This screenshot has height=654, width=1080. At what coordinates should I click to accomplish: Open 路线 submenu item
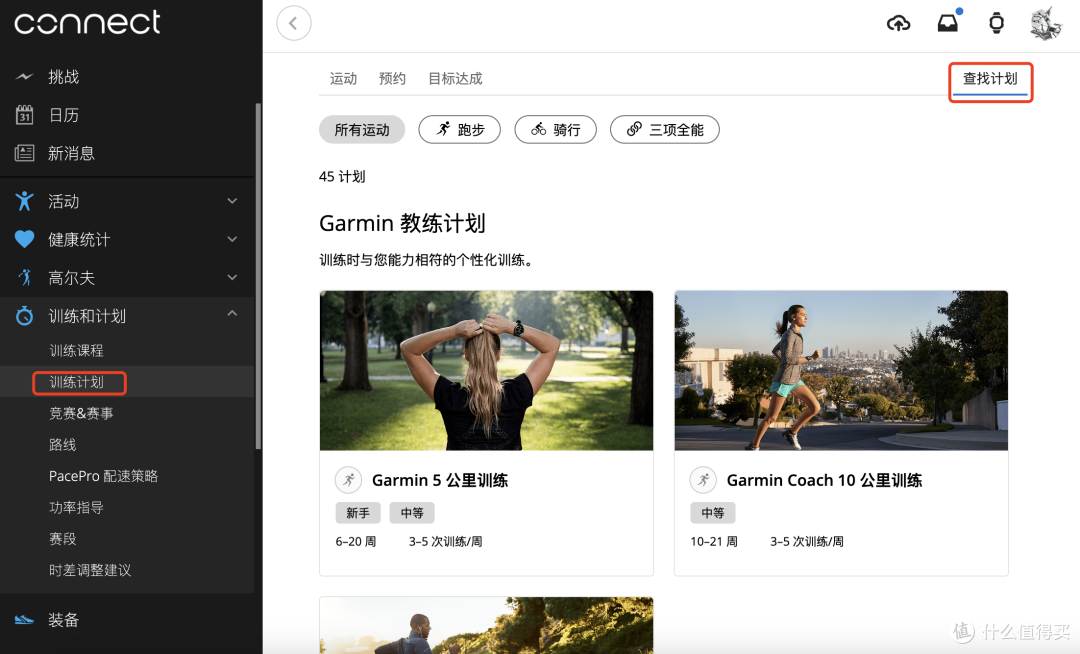click(63, 445)
